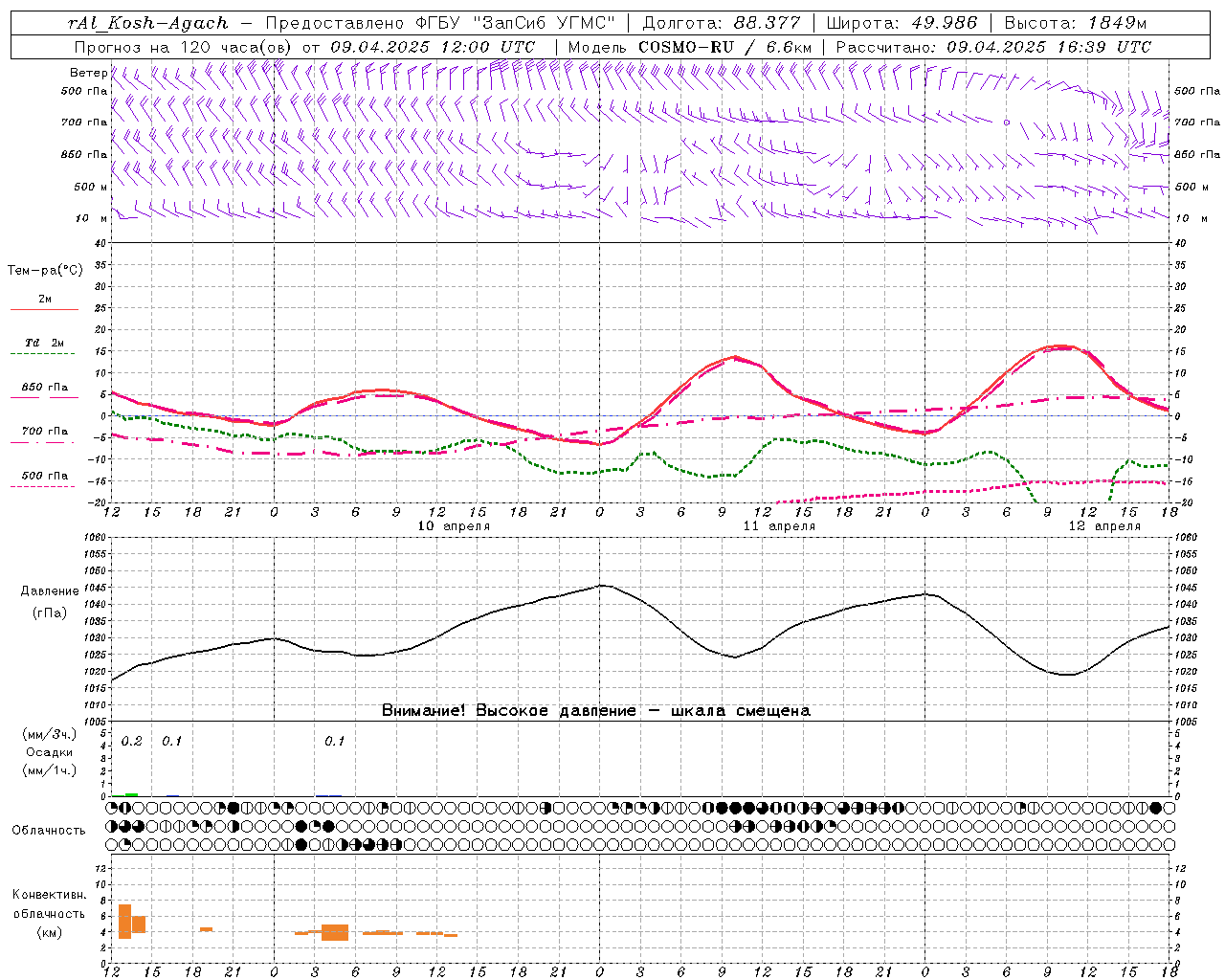This screenshot has height=980, width=1225.
Task: Select the 'Модель COSMO-RU / 6.6км' text
Action: point(689,47)
